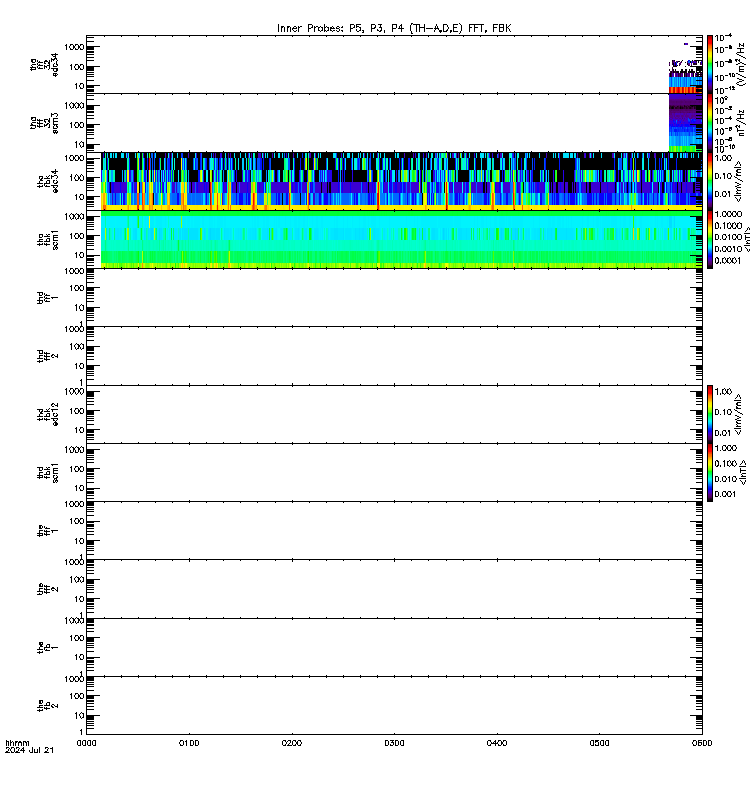This screenshot has height=800, width=750.
Task: Click the thd fbk edc12 <|mV/m|> color bar
Action: point(710,414)
